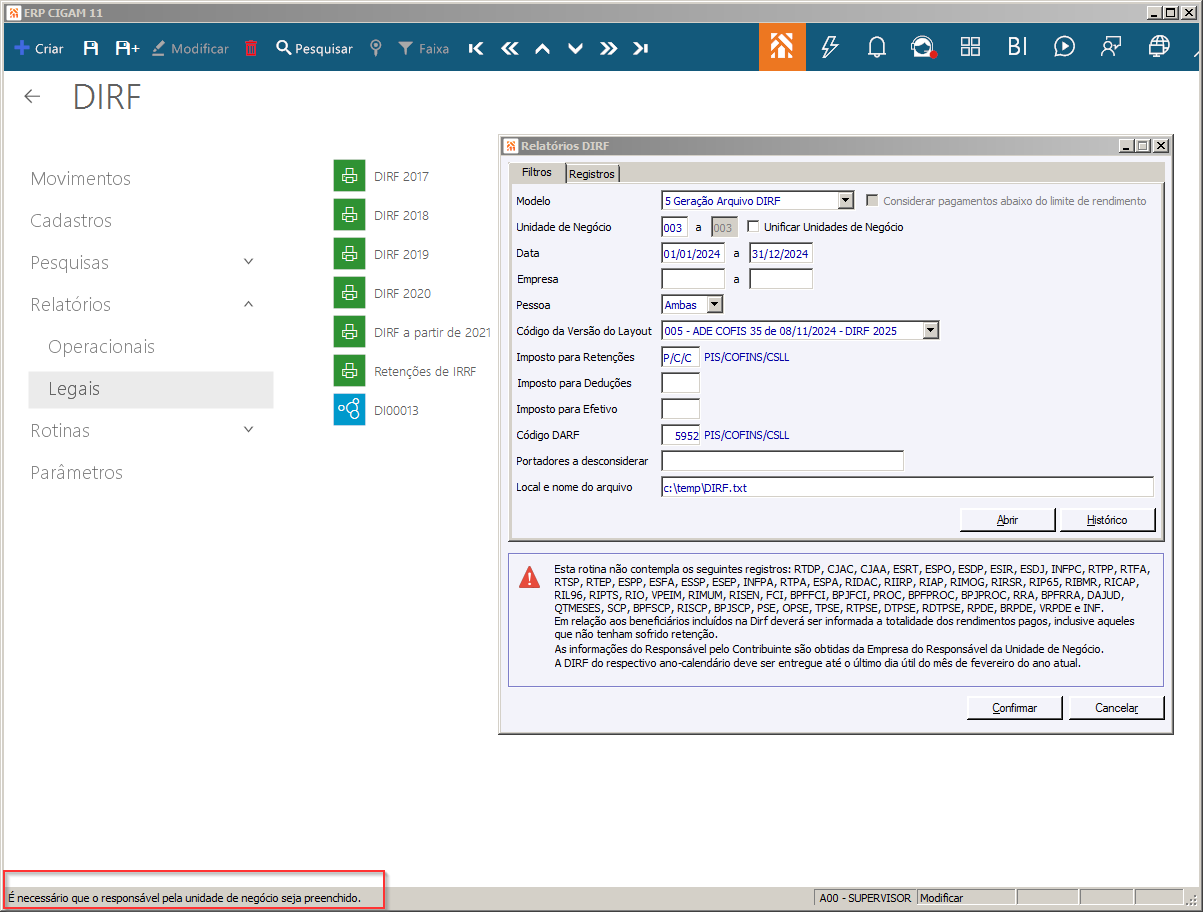Click the end date field 31/12/2024
1203x912 pixels.
click(781, 253)
